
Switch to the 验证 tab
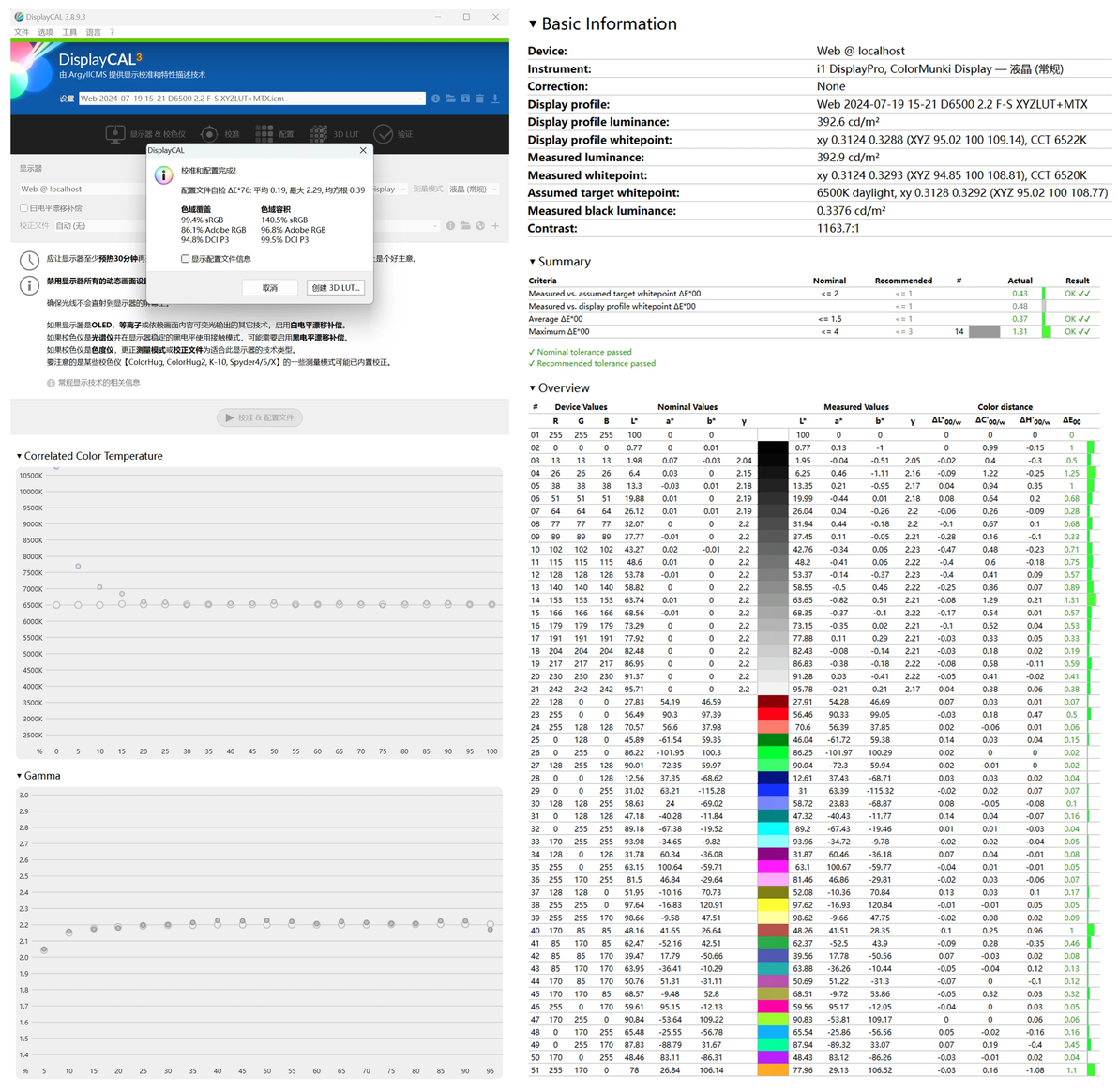(x=393, y=134)
